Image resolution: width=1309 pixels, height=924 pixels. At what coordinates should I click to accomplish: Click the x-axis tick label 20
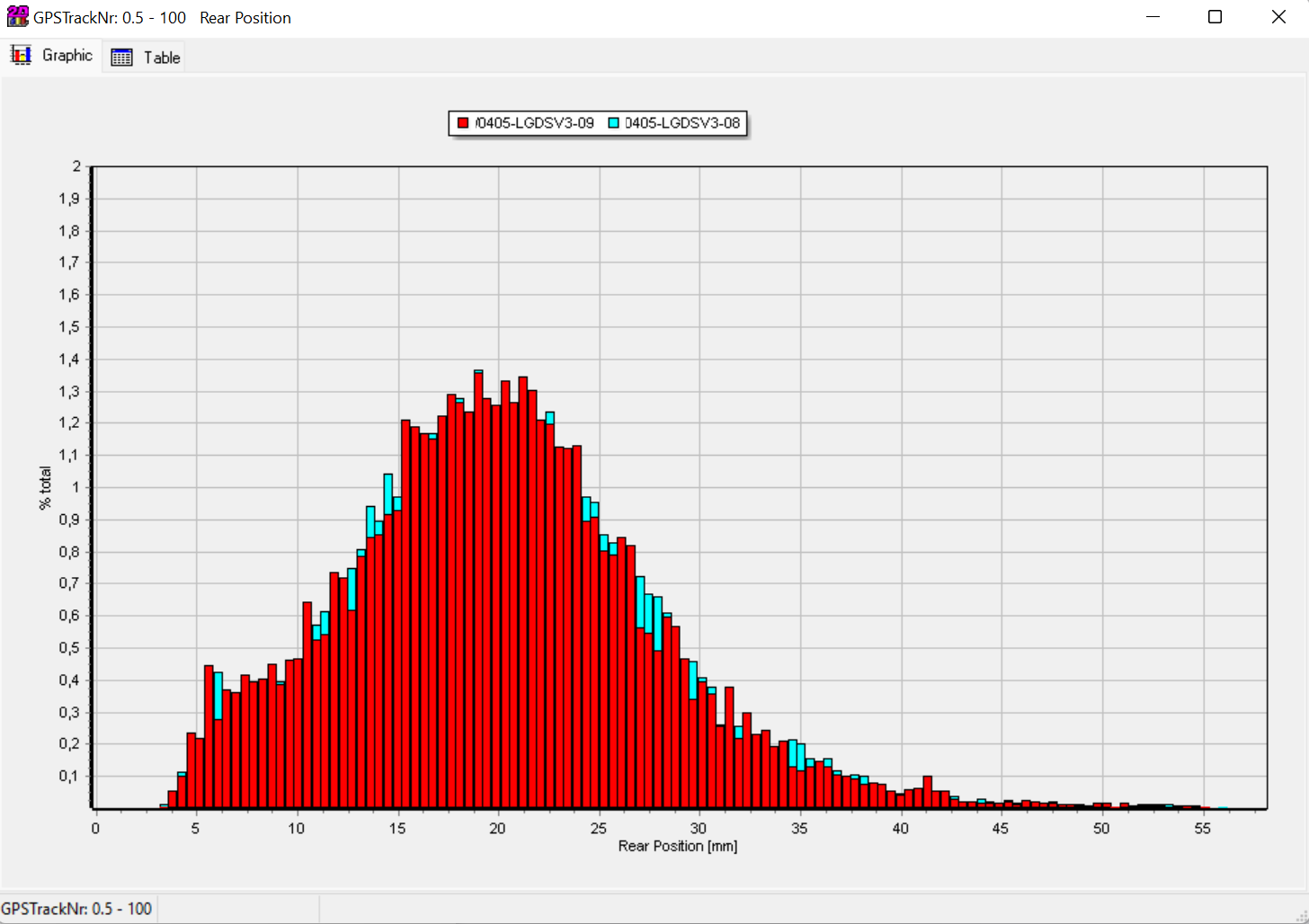coord(497,829)
